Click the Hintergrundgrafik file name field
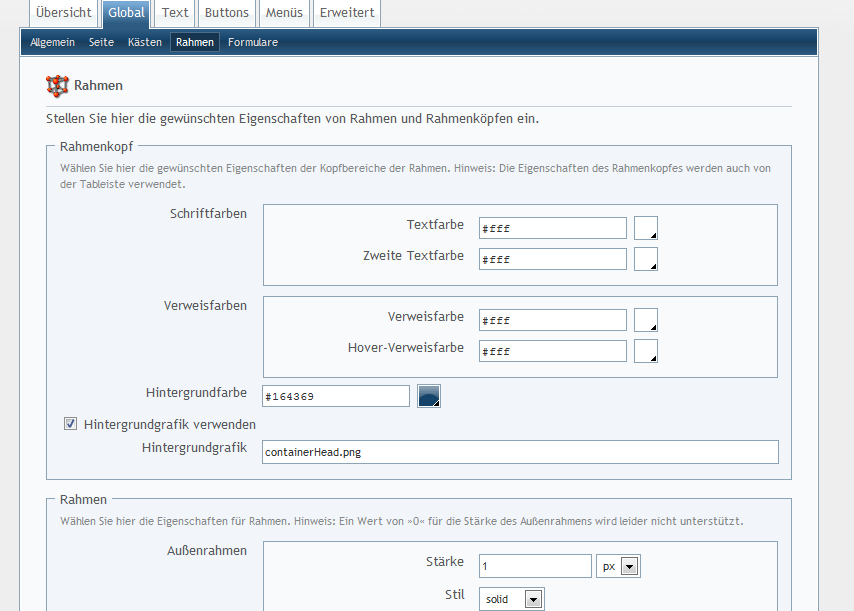 (x=519, y=452)
